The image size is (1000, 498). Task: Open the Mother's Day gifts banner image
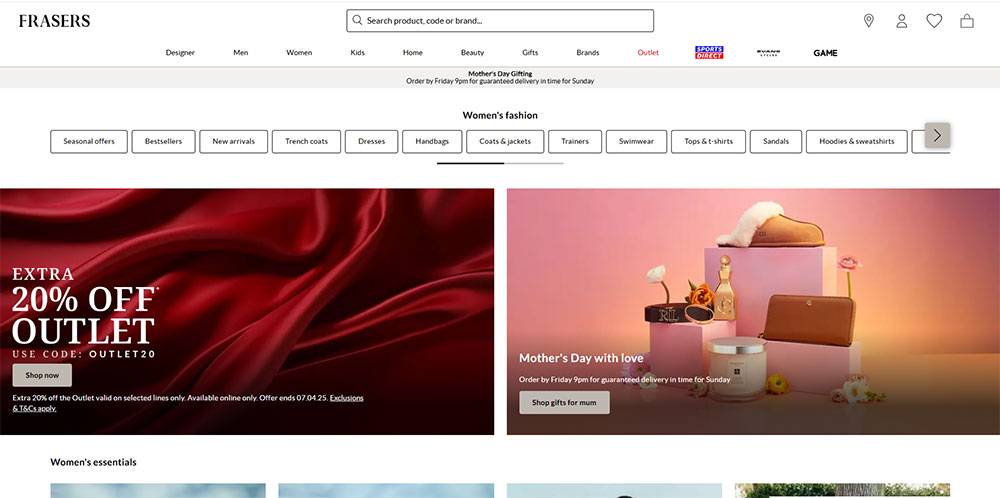pyautogui.click(x=753, y=311)
